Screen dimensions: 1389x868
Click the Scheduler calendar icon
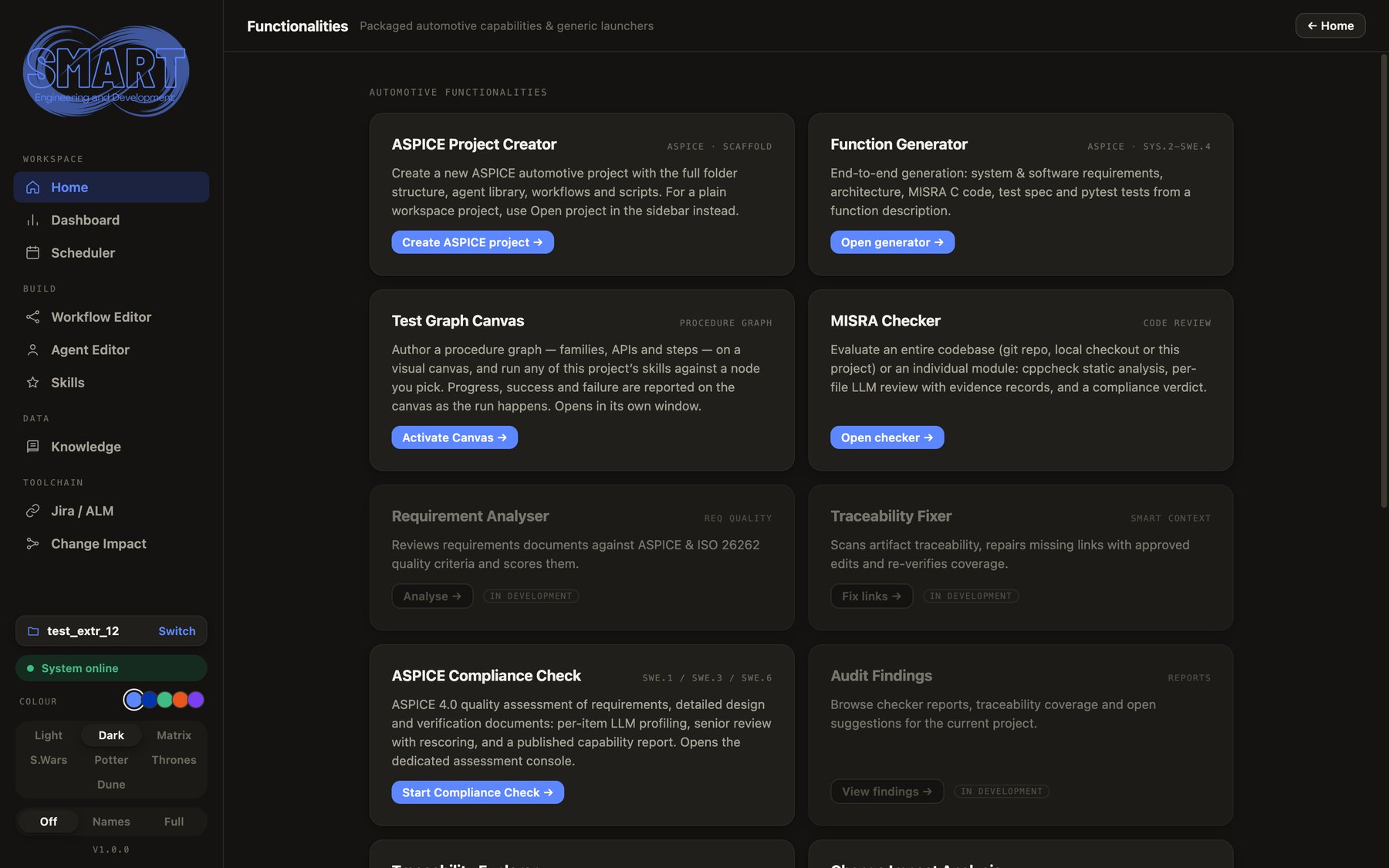tap(32, 253)
